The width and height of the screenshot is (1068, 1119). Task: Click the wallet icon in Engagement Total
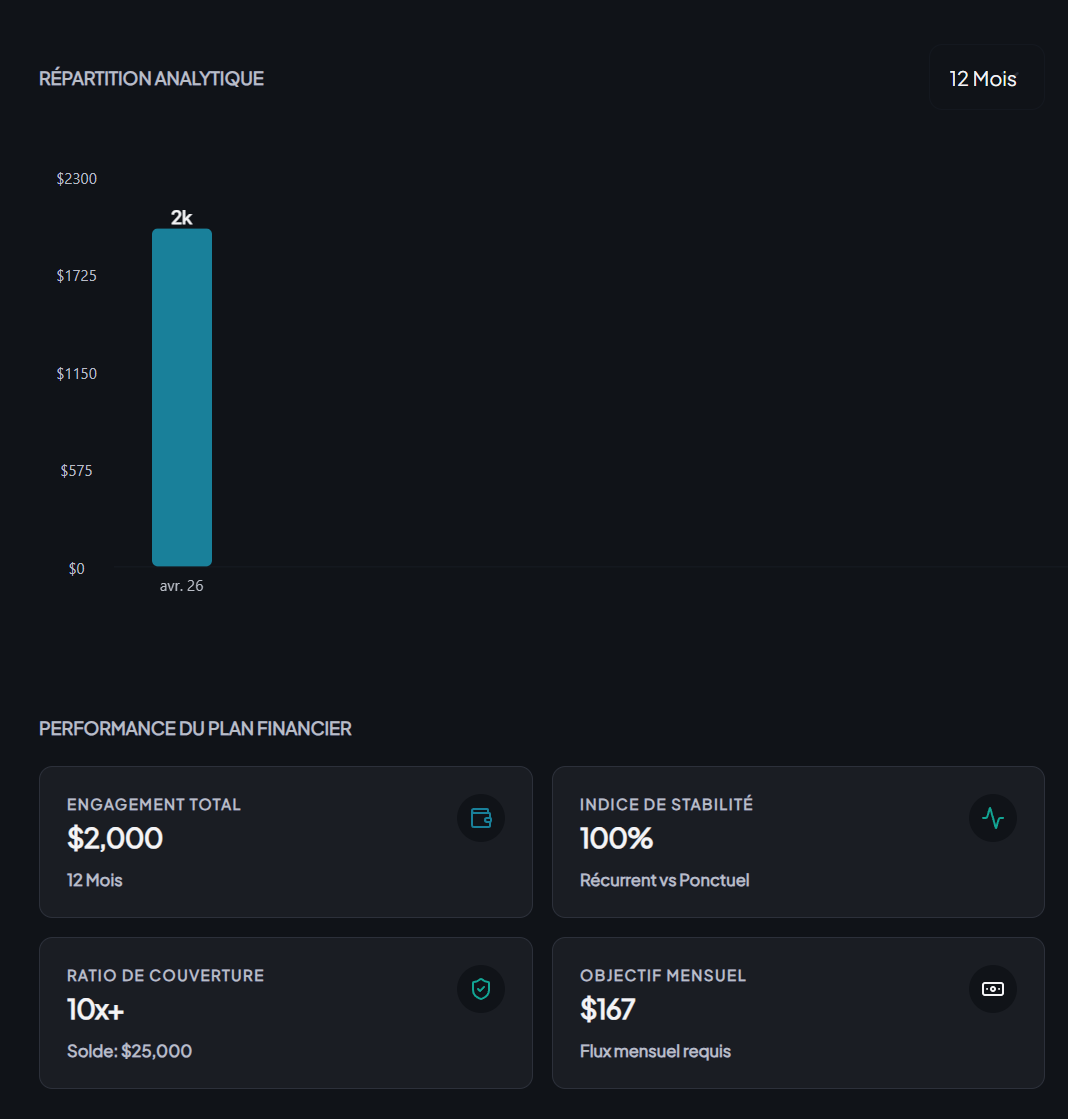point(481,818)
